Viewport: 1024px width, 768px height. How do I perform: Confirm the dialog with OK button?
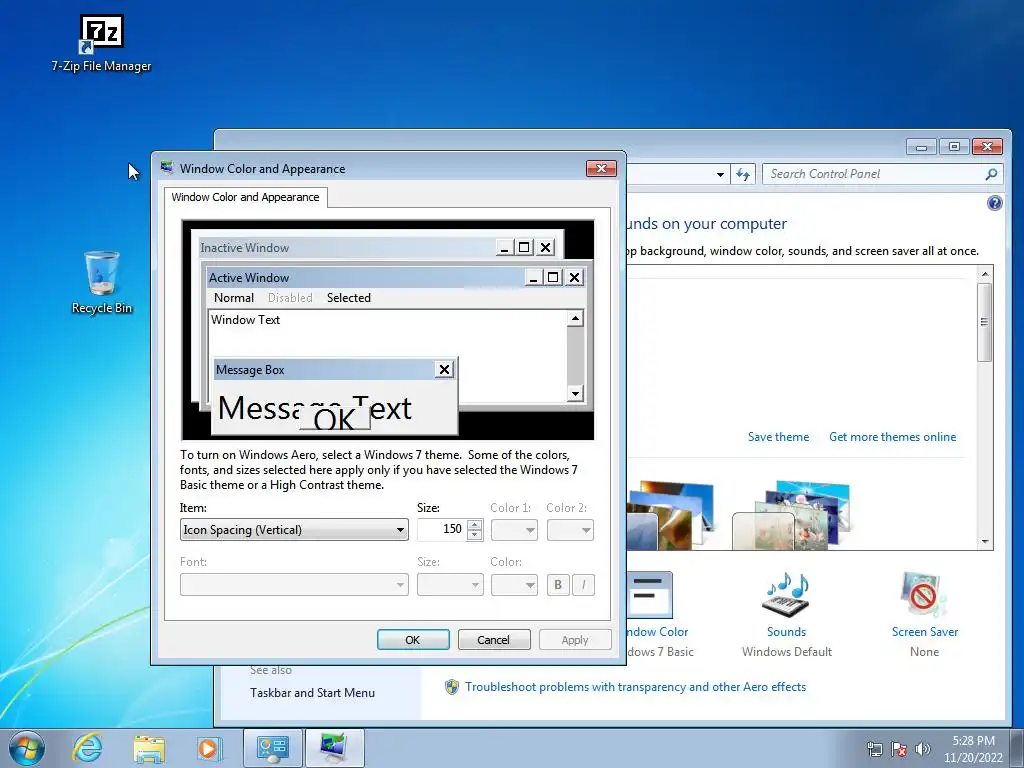coord(413,640)
